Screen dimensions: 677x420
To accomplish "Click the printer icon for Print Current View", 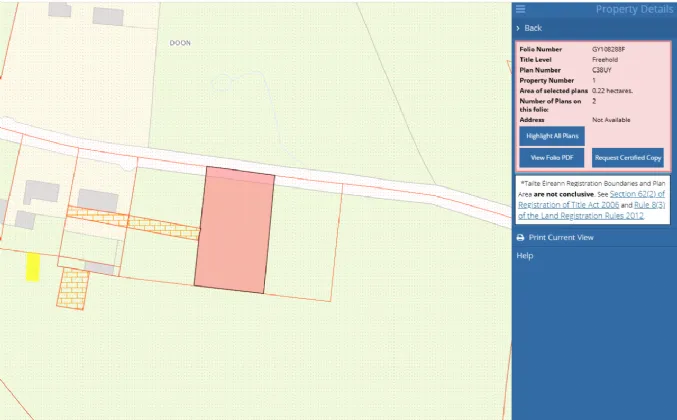I will 520,237.
